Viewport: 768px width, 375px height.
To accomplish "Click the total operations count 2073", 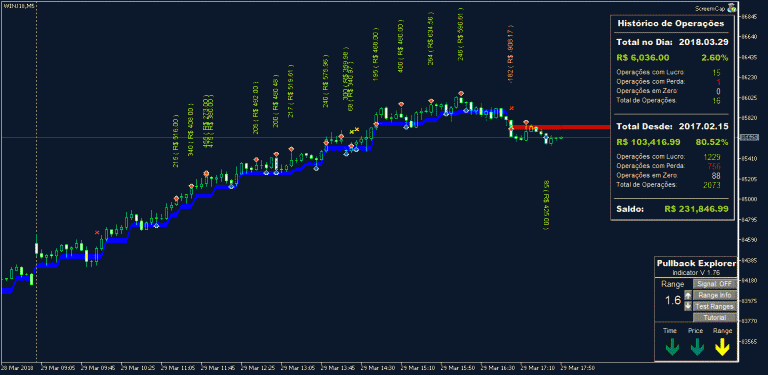I will 712,185.
